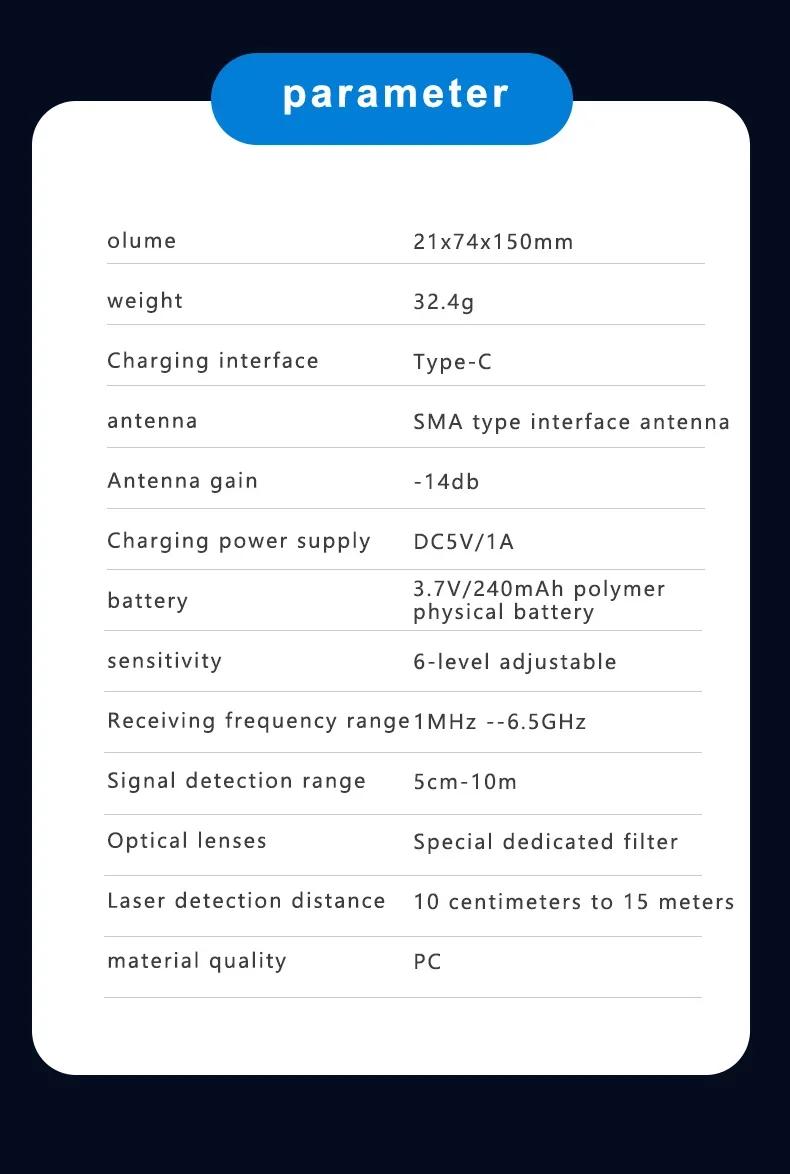
Task: Click the 32.4g weight value
Action: pos(444,302)
